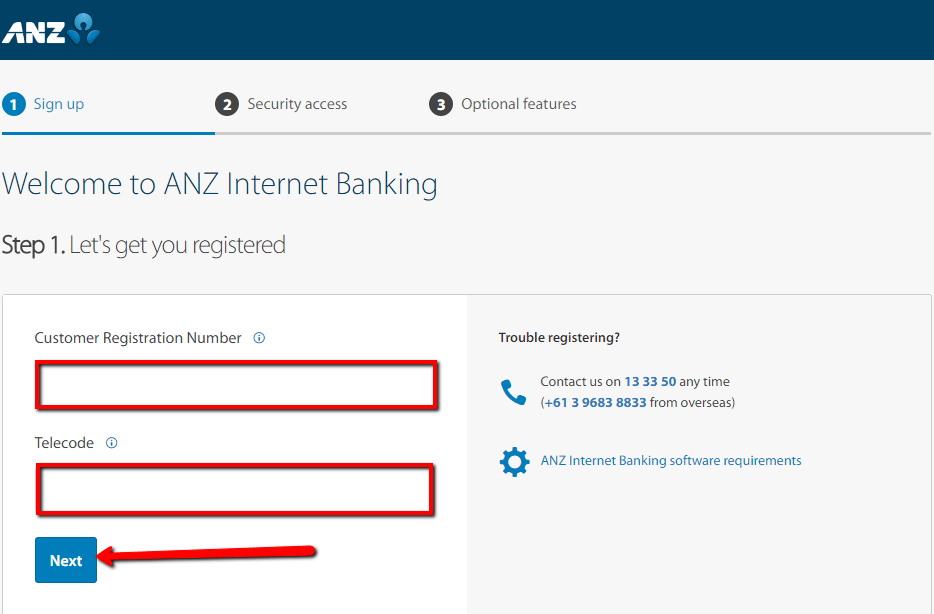Screen dimensions: 934x614
Task: Switch to the Security access tab
Action: 295,103
